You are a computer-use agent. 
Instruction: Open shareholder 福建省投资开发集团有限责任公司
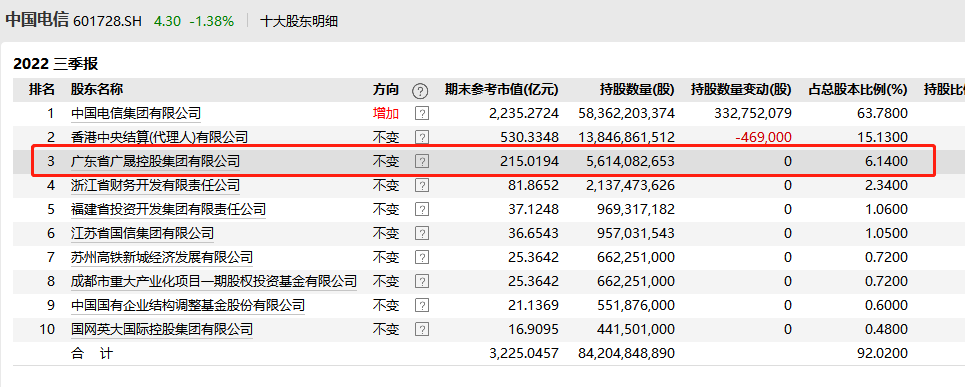169,209
